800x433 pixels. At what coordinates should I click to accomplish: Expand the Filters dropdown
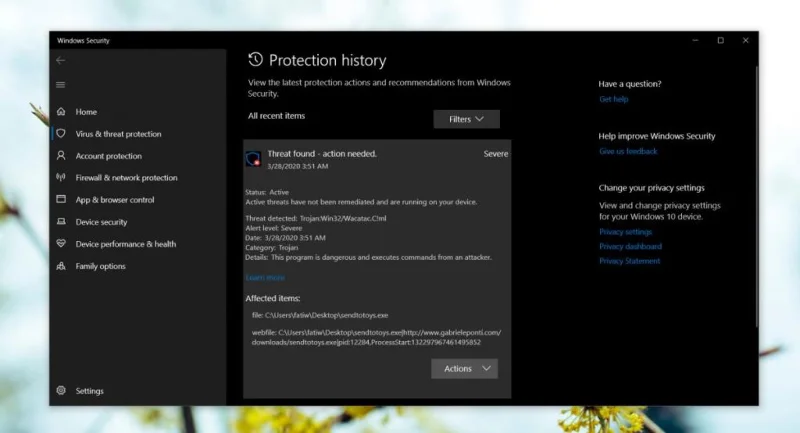466,119
